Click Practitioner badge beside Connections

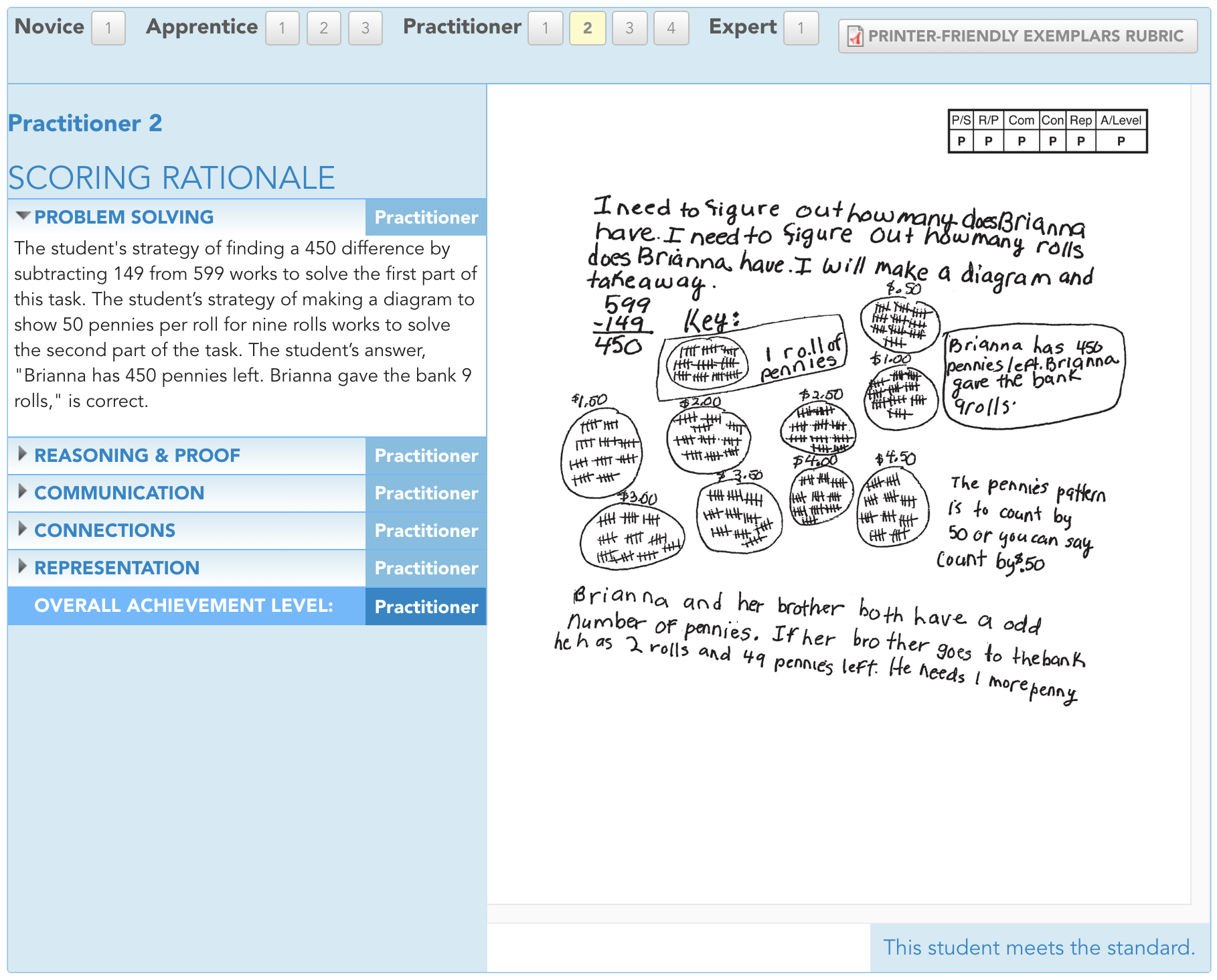(x=426, y=531)
